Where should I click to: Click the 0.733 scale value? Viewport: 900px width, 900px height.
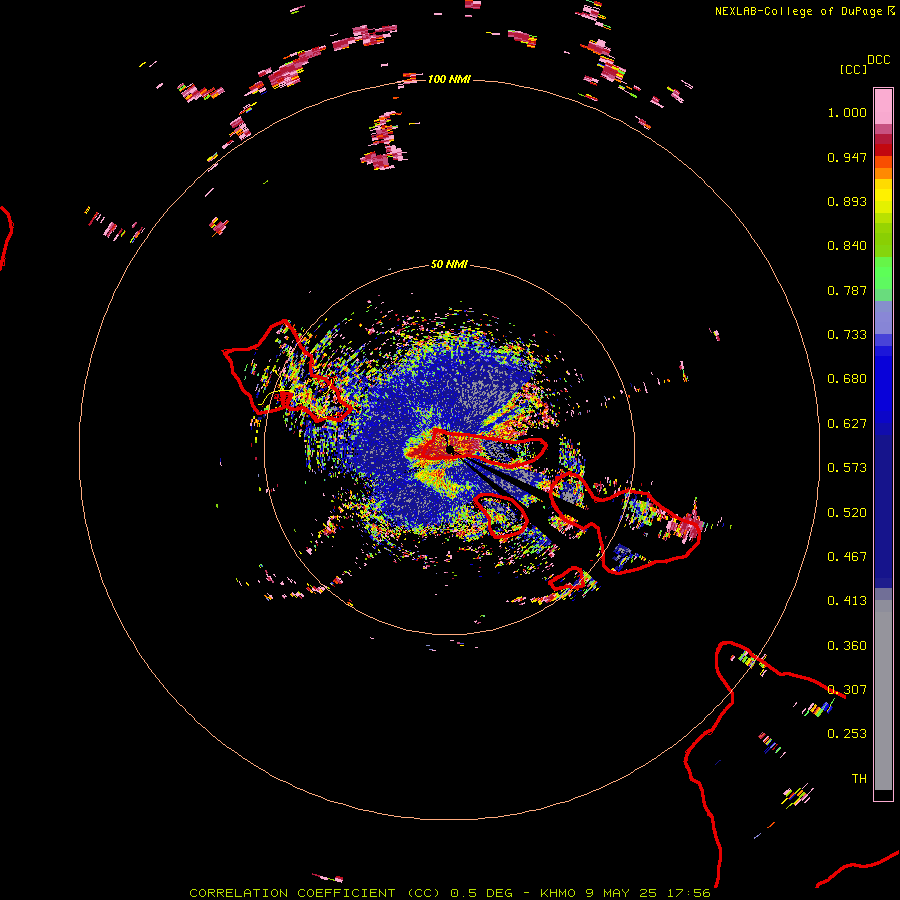click(847, 335)
